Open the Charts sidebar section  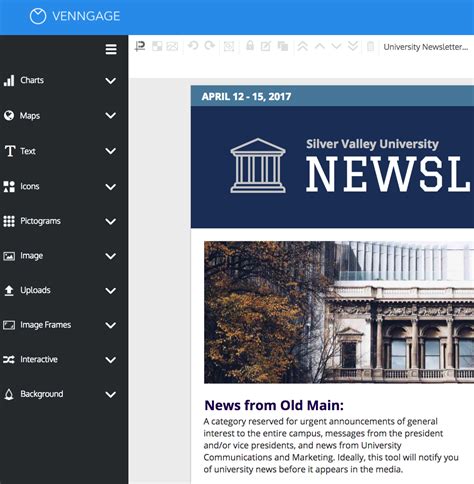pos(32,80)
